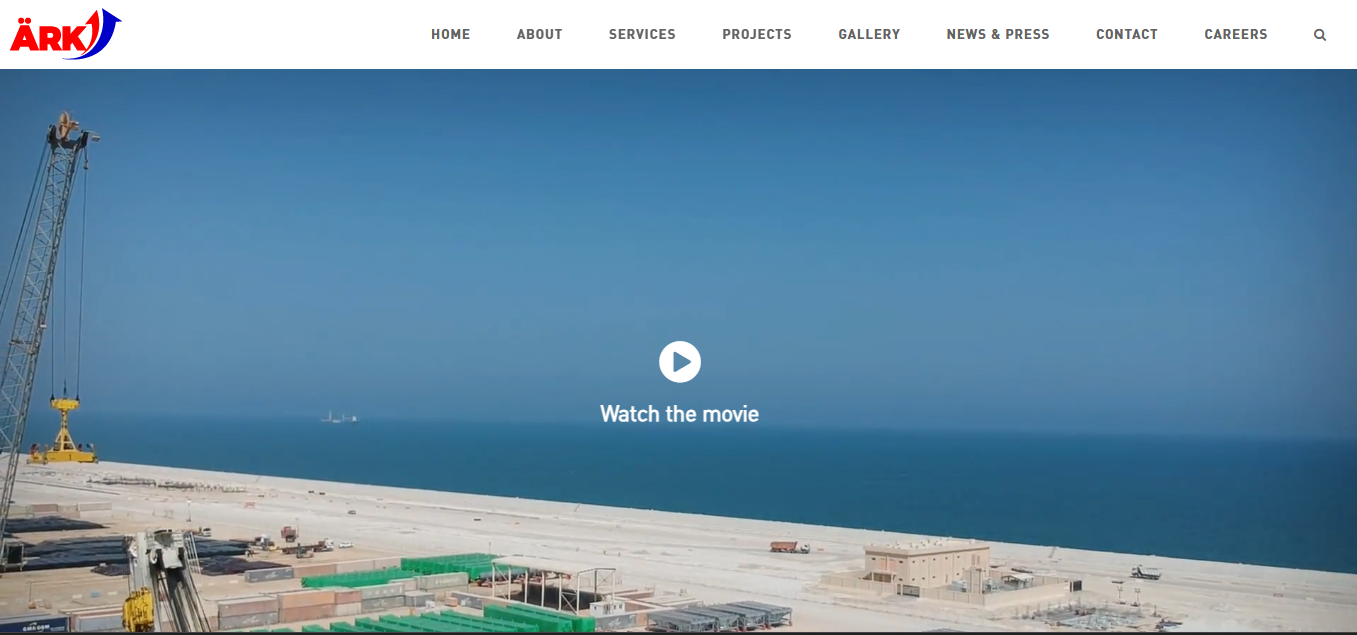The width and height of the screenshot is (1357, 635).
Task: Go to the HOME page
Action: pyautogui.click(x=450, y=34)
